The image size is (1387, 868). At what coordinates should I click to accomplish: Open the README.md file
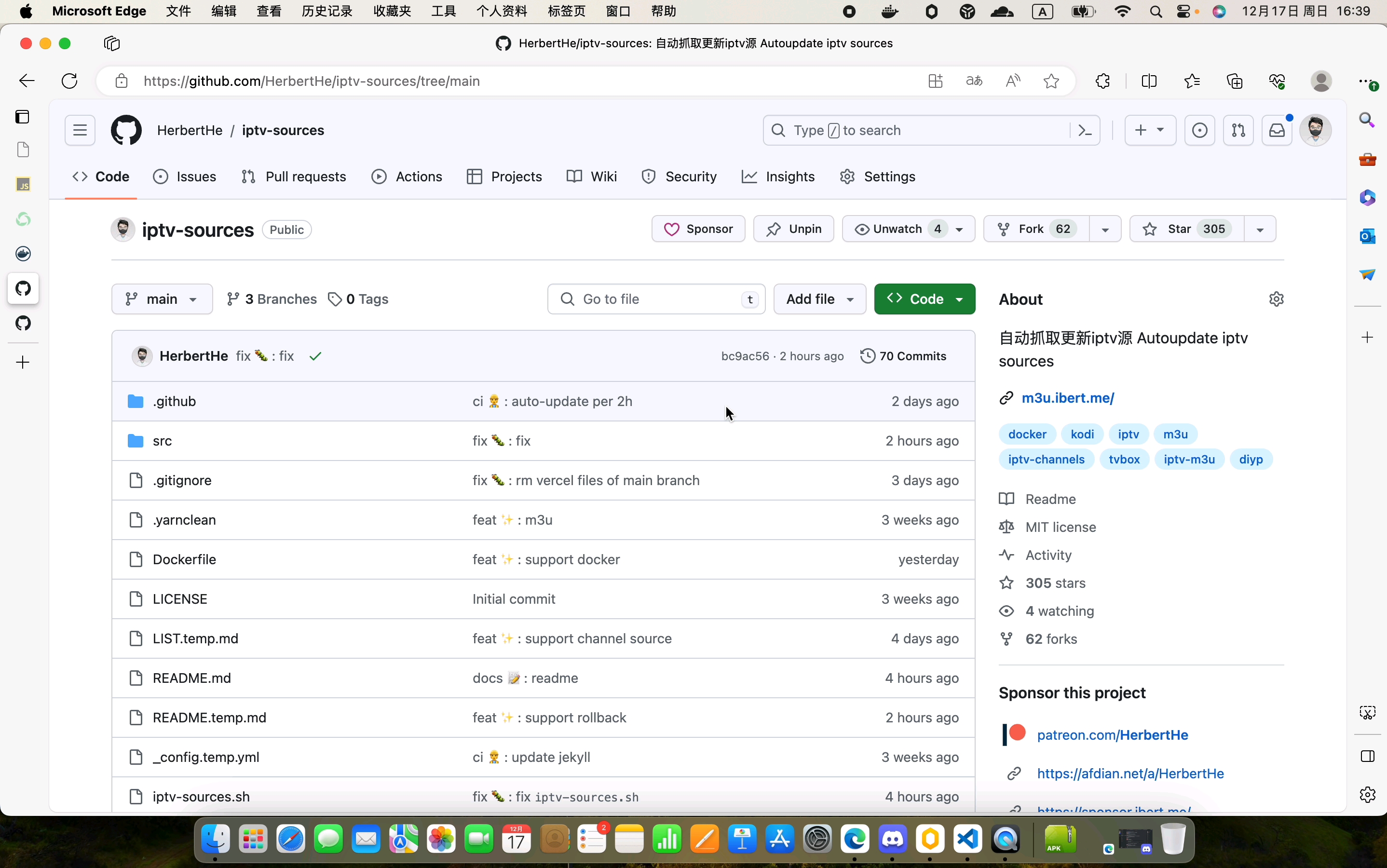click(192, 678)
